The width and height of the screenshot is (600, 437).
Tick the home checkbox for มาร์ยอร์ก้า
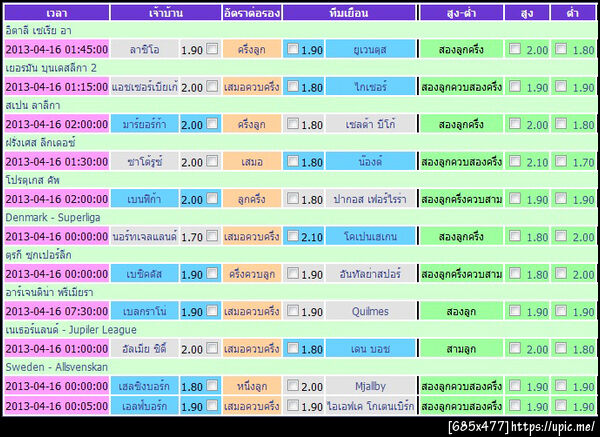point(212,124)
